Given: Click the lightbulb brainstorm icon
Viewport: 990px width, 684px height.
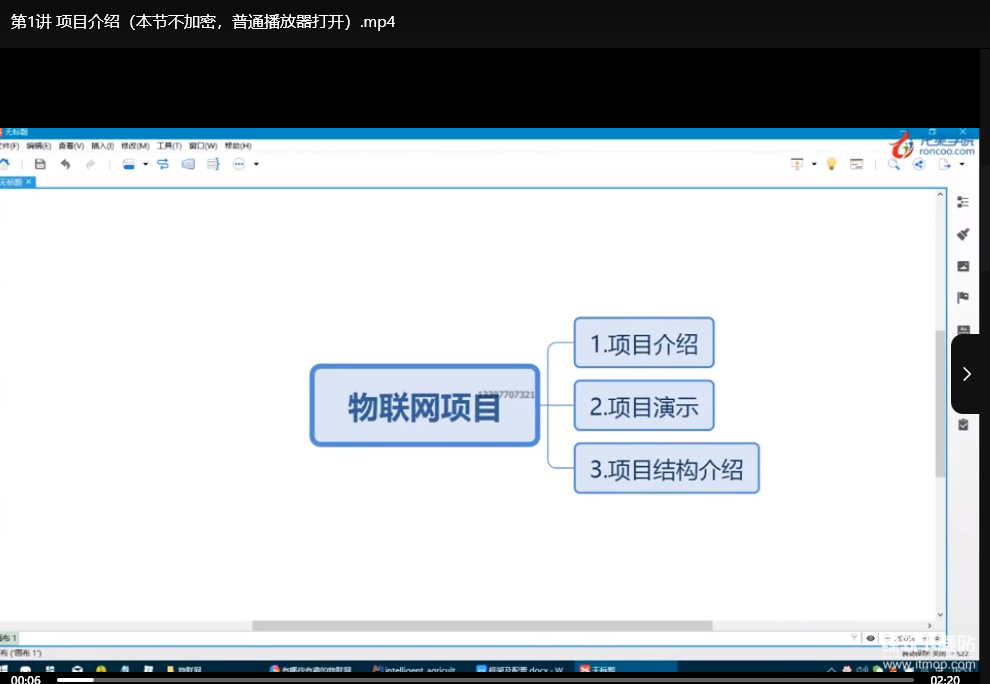Looking at the screenshot, I should pyautogui.click(x=830, y=164).
